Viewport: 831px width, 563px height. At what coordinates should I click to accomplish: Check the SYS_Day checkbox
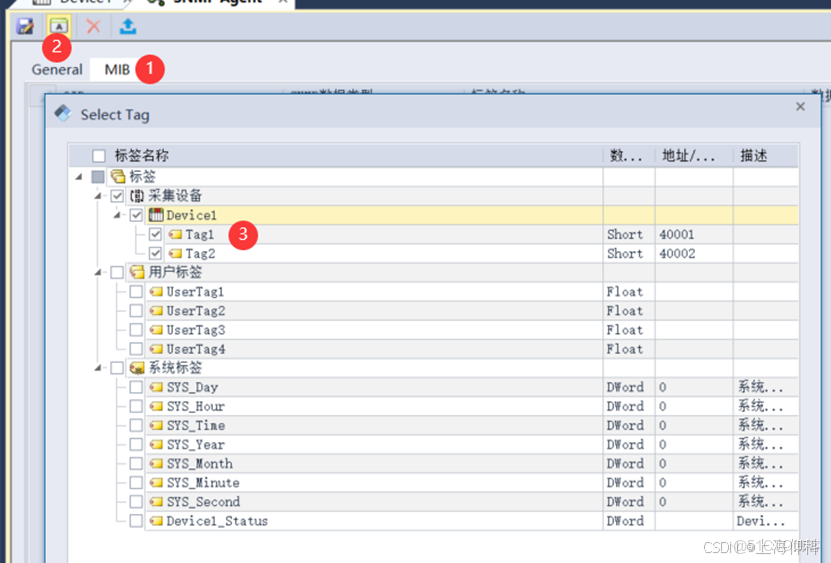pyautogui.click(x=136, y=387)
